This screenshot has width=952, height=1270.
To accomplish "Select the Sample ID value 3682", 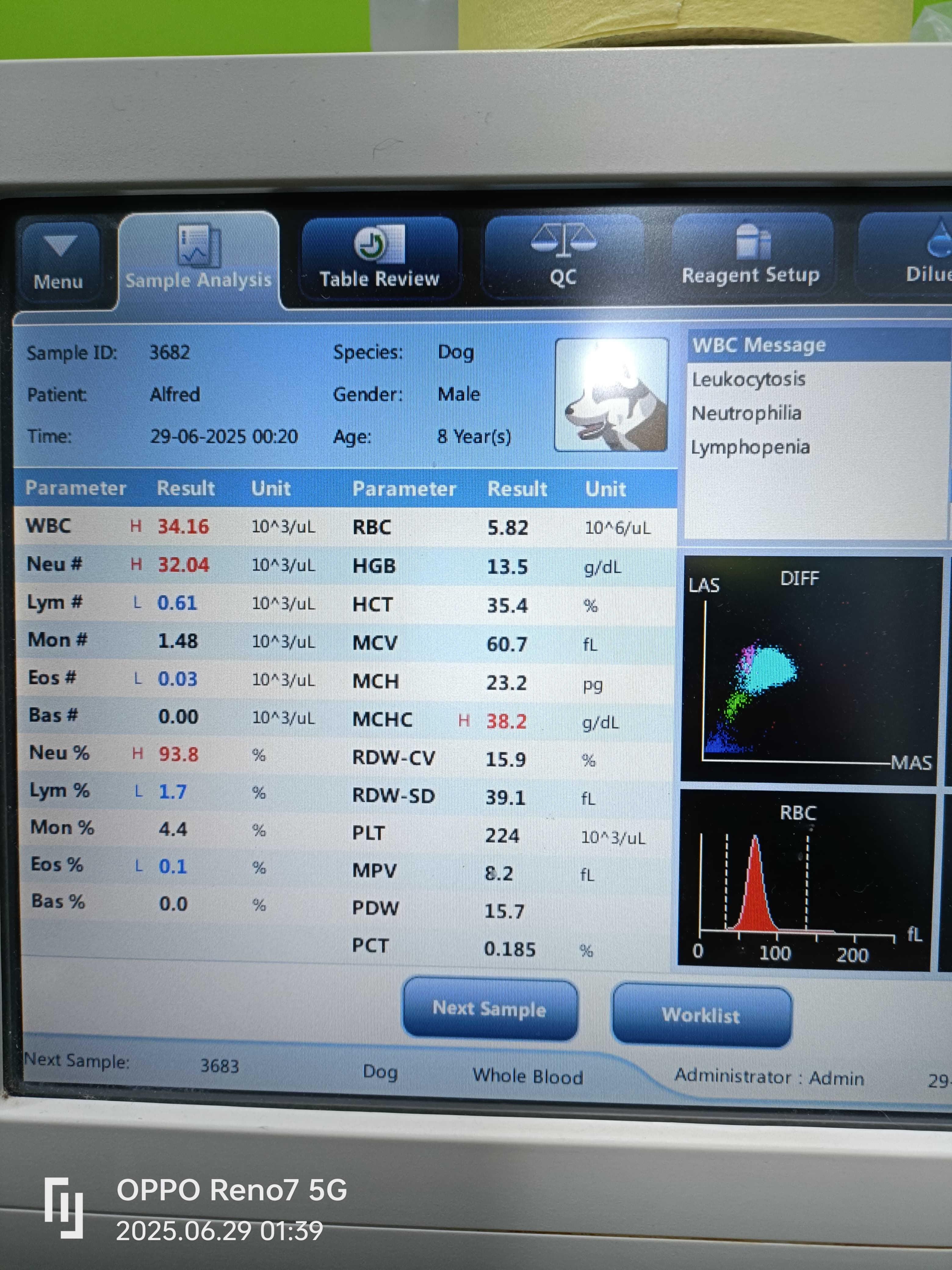I will (x=169, y=352).
